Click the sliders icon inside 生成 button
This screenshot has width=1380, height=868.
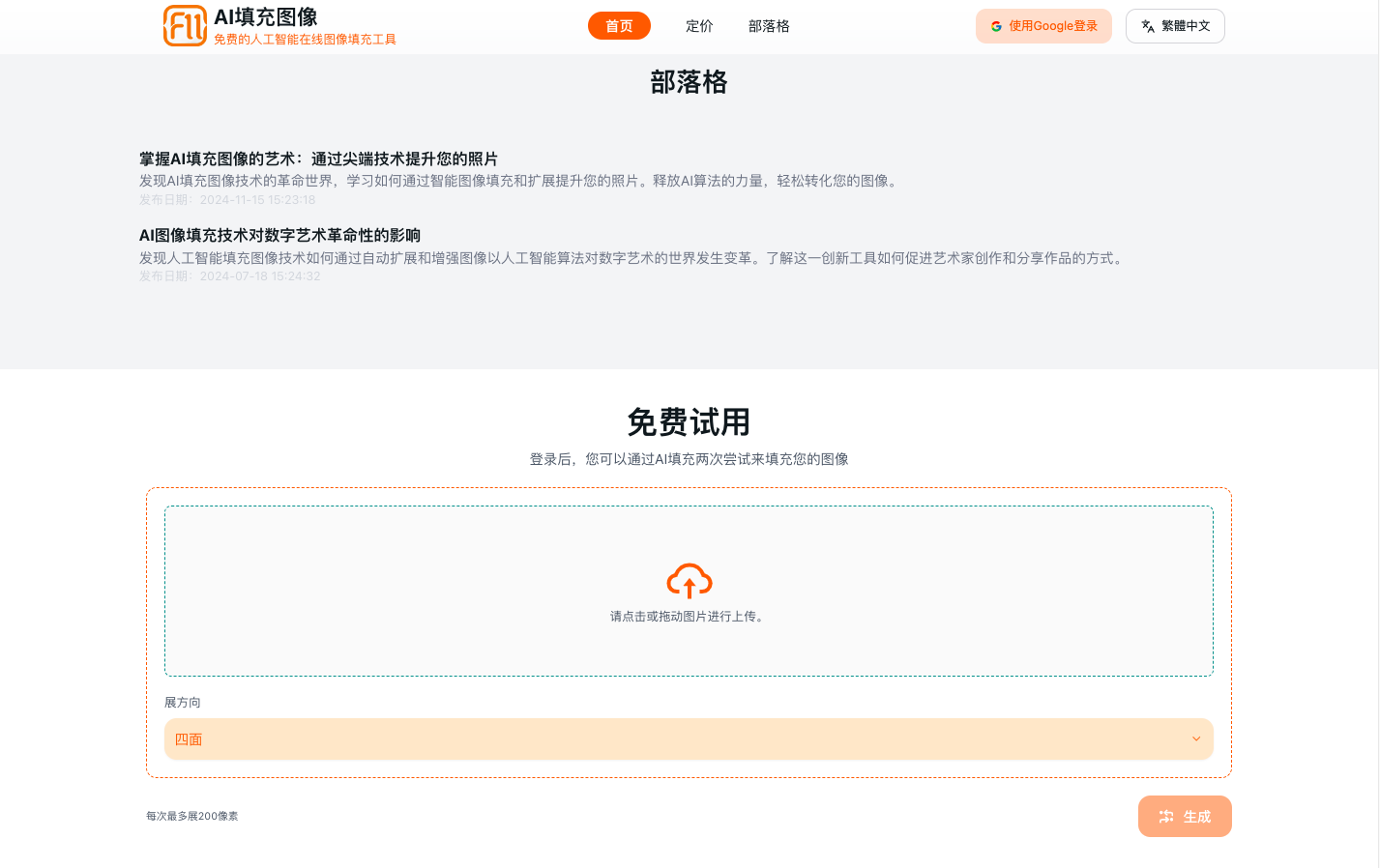pos(1166,816)
